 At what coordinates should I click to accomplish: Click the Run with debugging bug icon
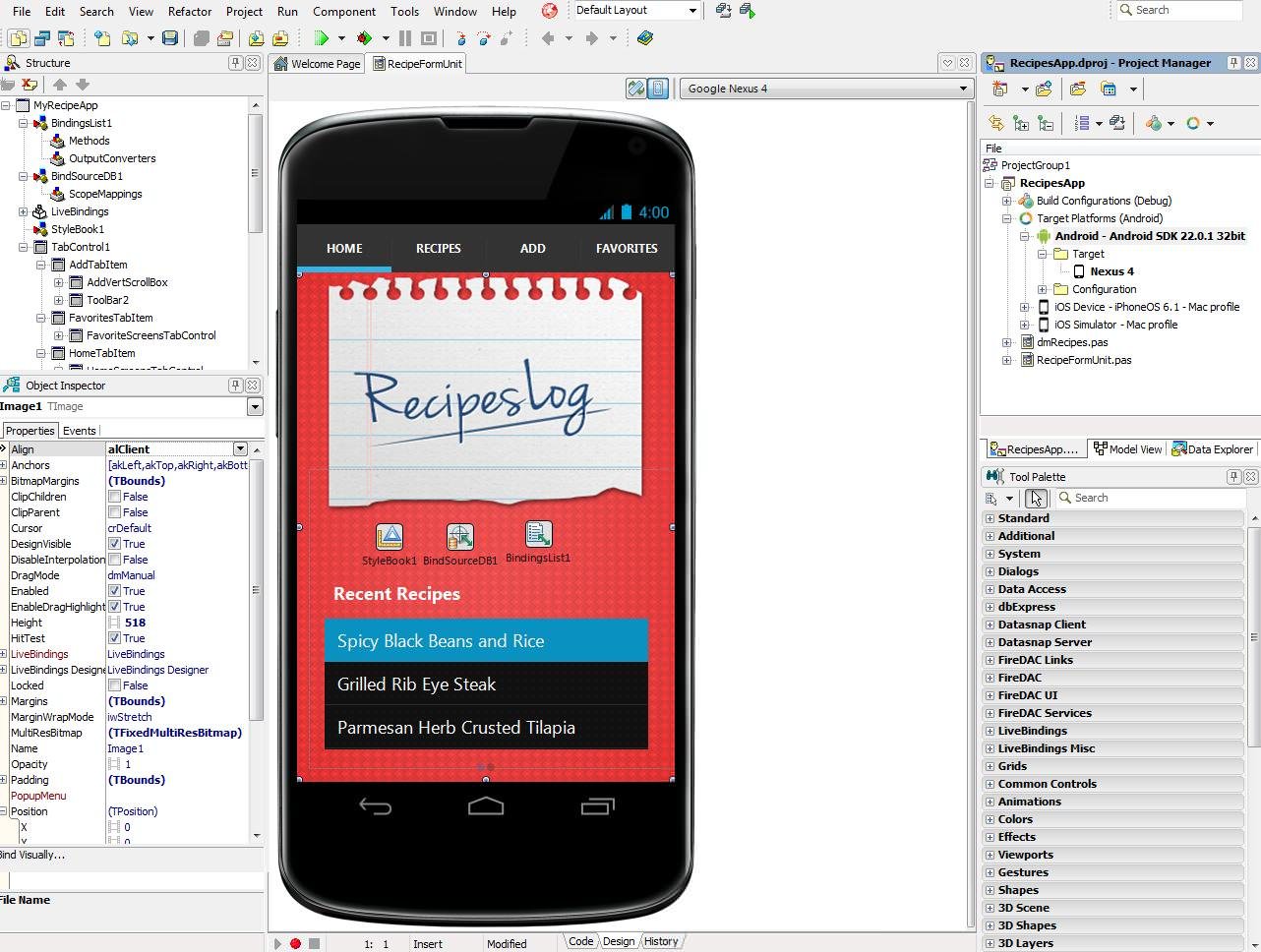pos(365,38)
